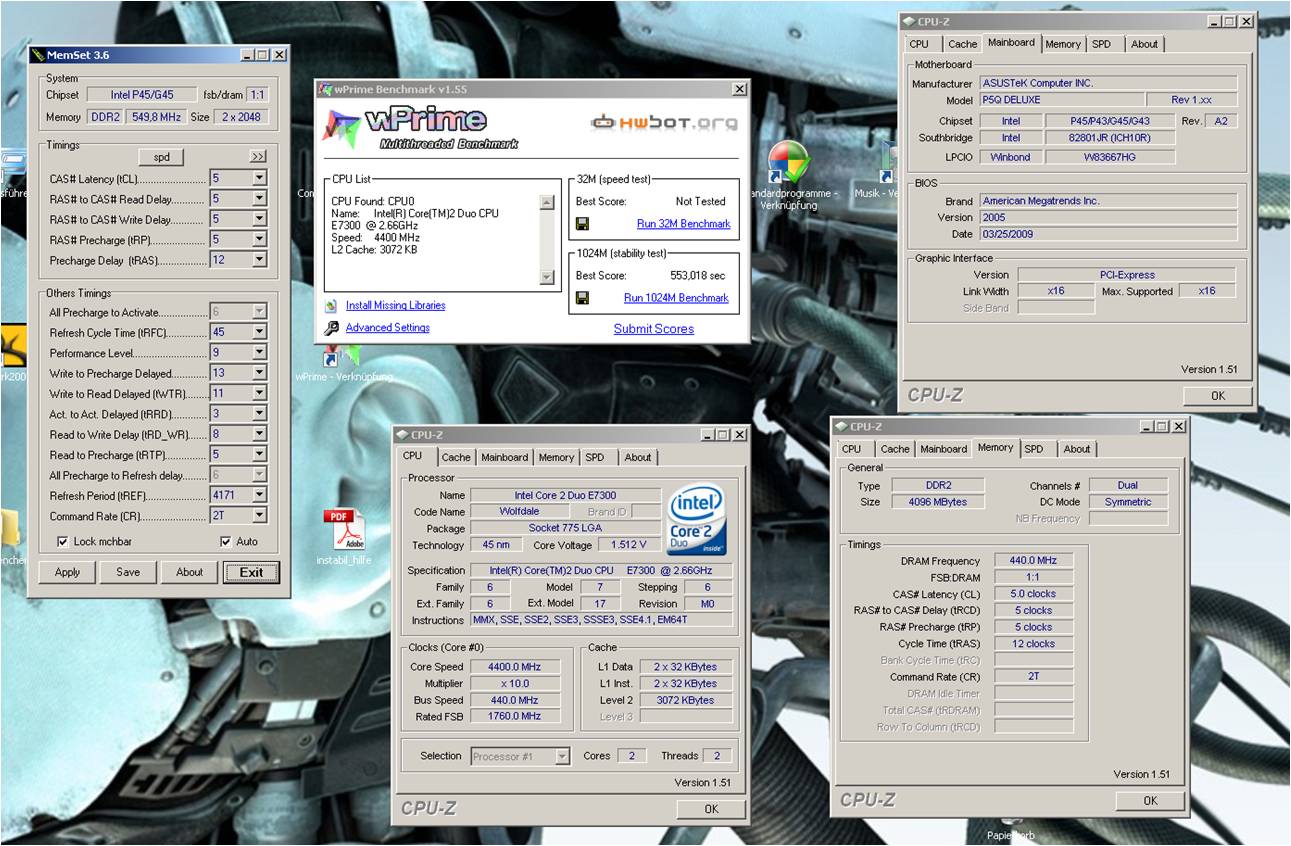This screenshot has height=846, width=1291.
Task: Open the RAS# to CAS# Read Delay dropdown
Action: tap(259, 199)
